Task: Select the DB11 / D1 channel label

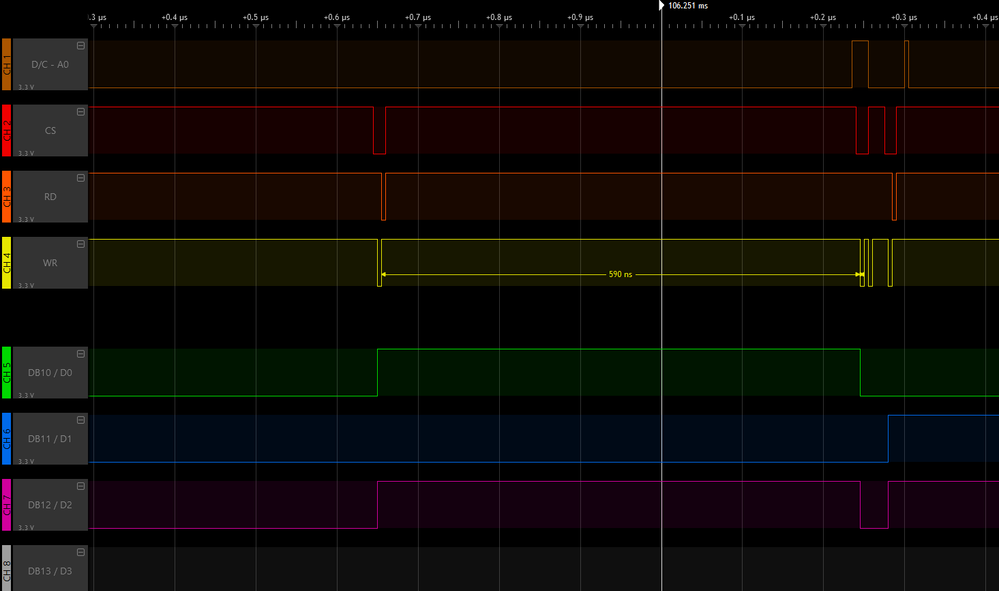Action: (x=50, y=439)
